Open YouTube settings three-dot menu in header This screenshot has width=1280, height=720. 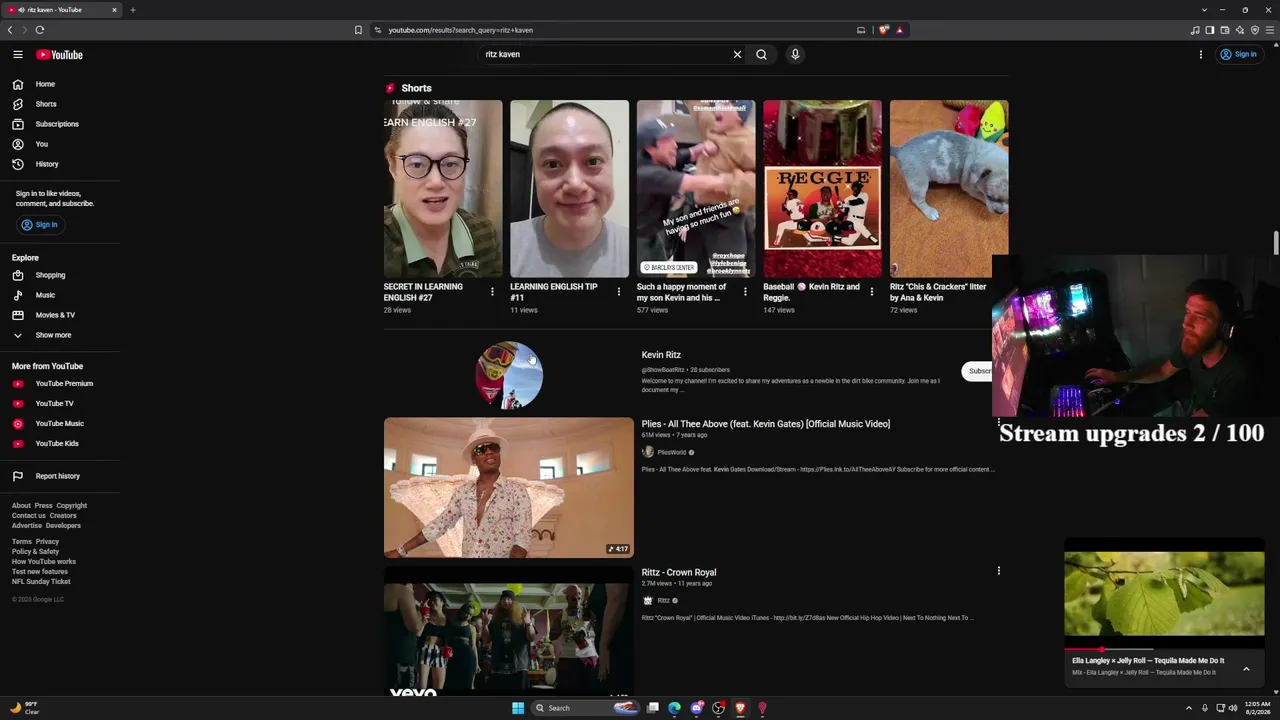pos(1201,54)
